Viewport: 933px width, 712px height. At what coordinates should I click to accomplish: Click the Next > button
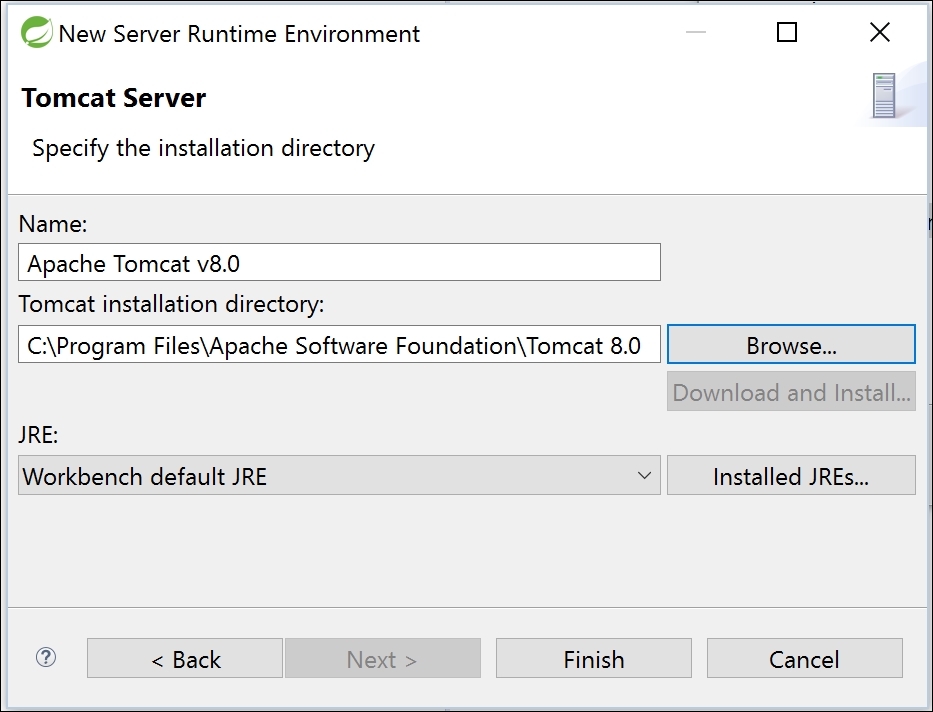click(383, 658)
